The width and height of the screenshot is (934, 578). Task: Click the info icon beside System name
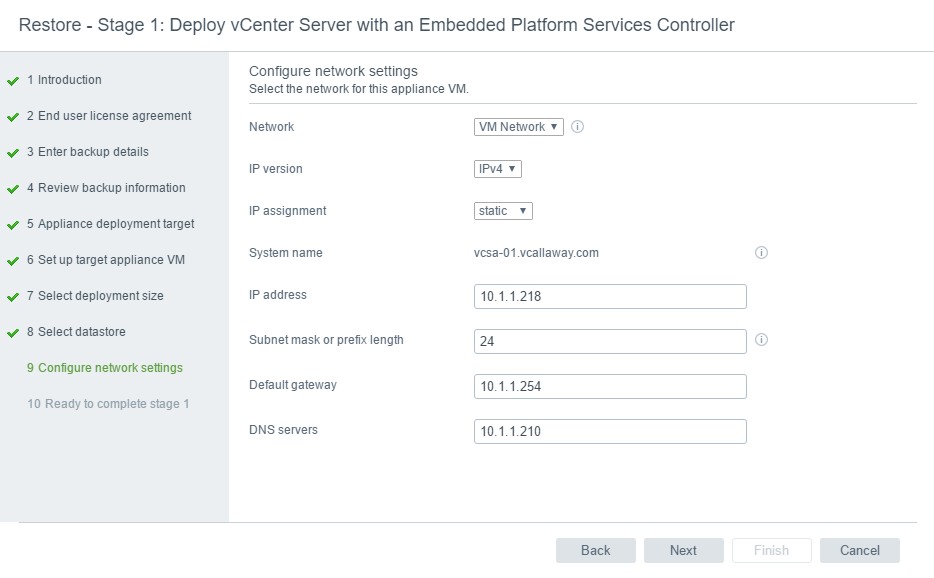tap(761, 253)
